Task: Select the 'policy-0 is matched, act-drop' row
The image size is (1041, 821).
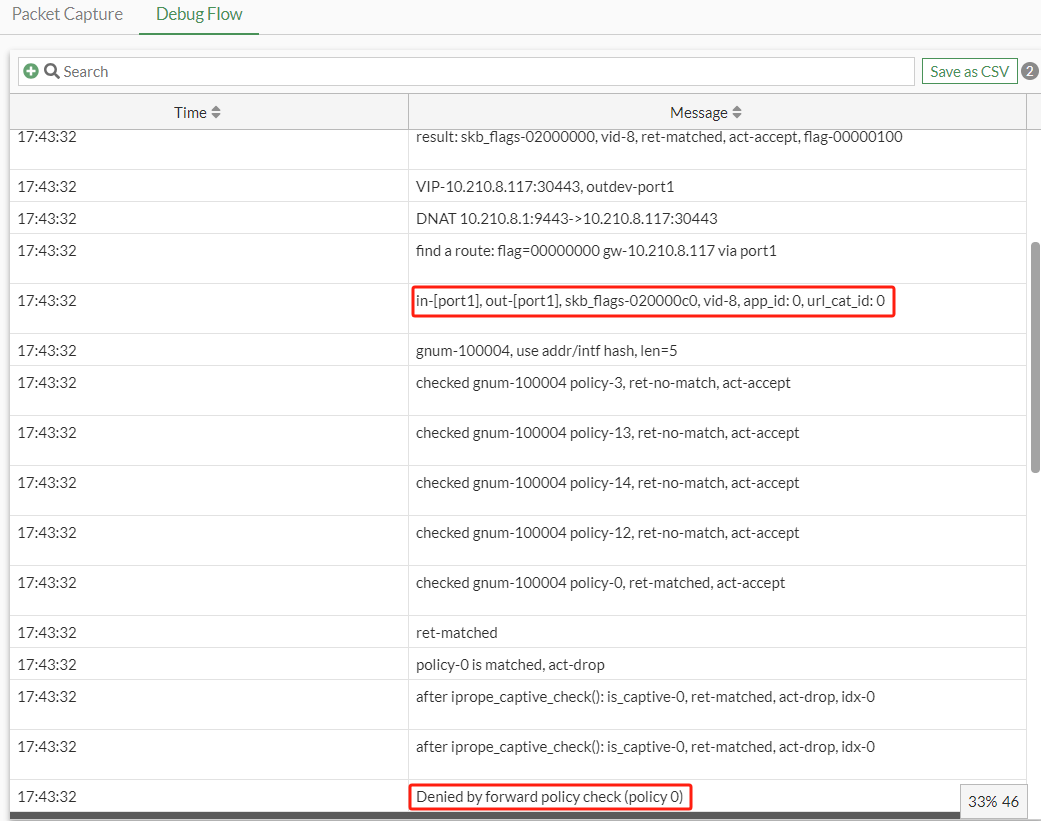Action: pos(510,665)
